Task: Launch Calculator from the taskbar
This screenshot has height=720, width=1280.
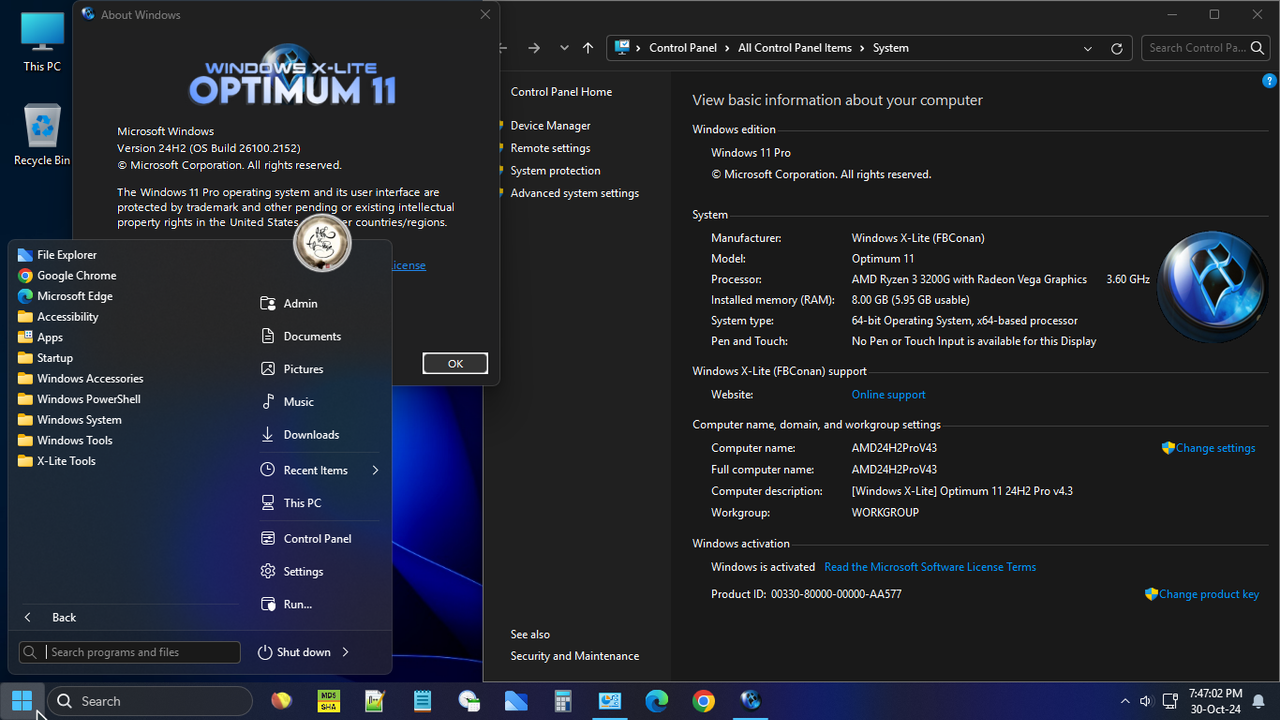Action: [x=563, y=700]
